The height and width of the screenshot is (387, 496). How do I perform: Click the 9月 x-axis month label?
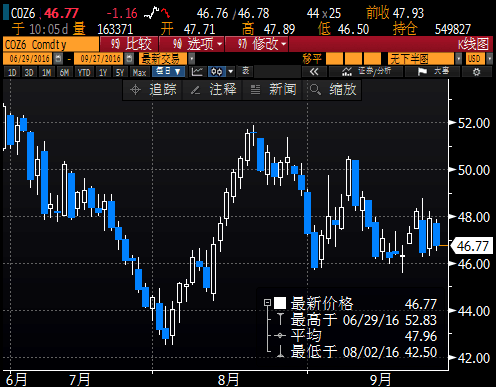pyautogui.click(x=381, y=380)
